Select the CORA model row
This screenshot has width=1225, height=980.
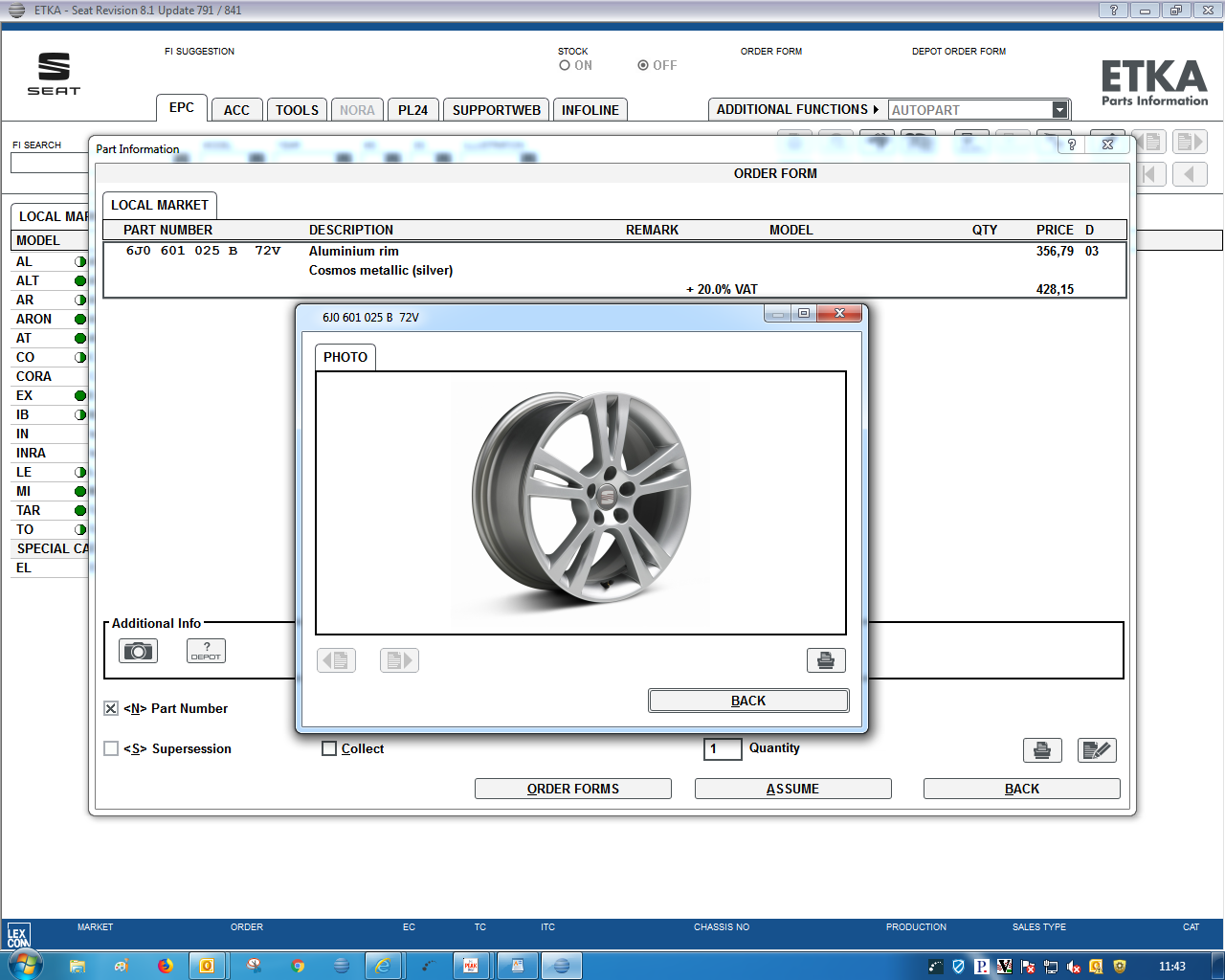point(50,376)
